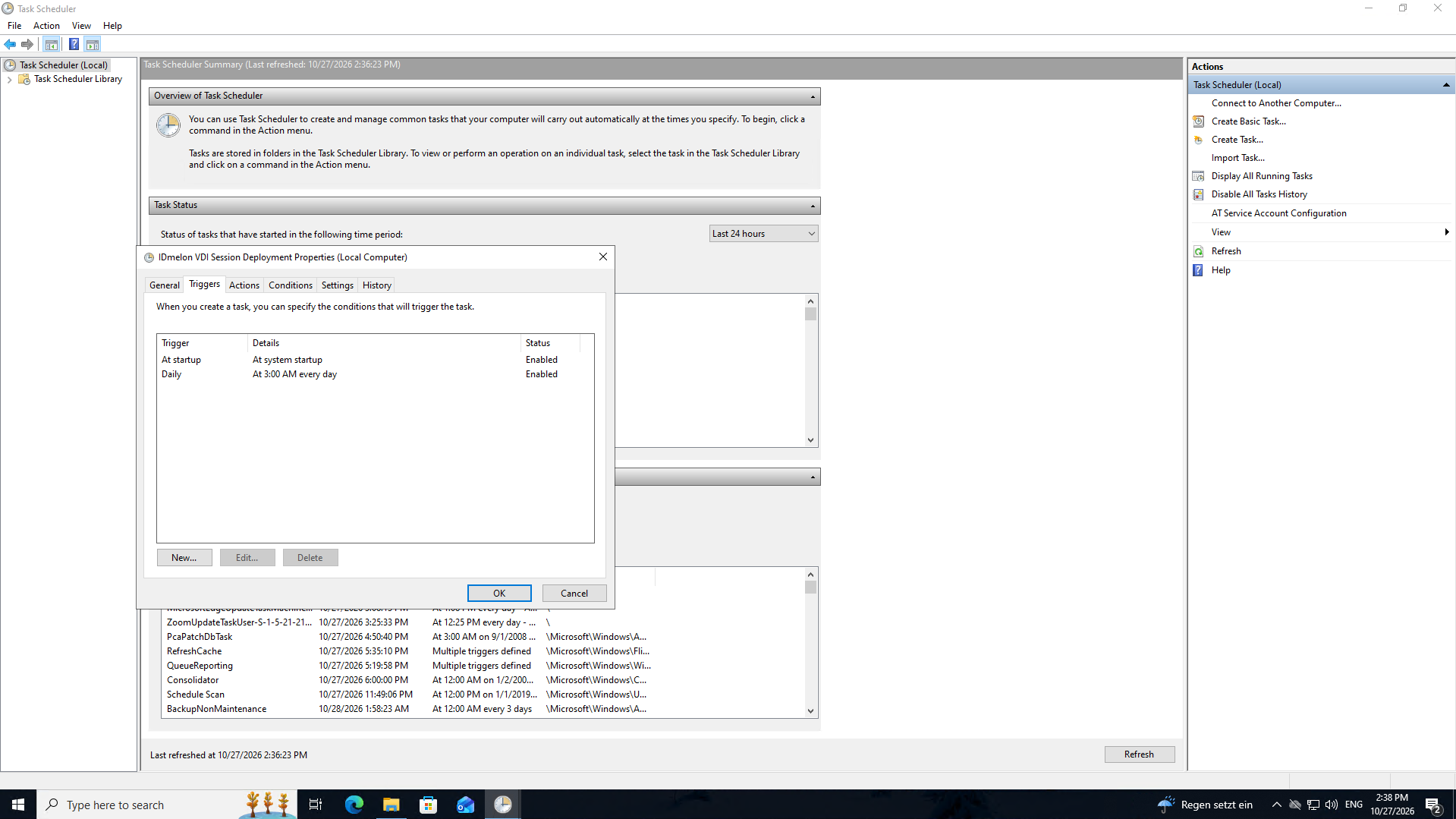Open the Action menu
The height and width of the screenshot is (819, 1456).
pos(46,26)
